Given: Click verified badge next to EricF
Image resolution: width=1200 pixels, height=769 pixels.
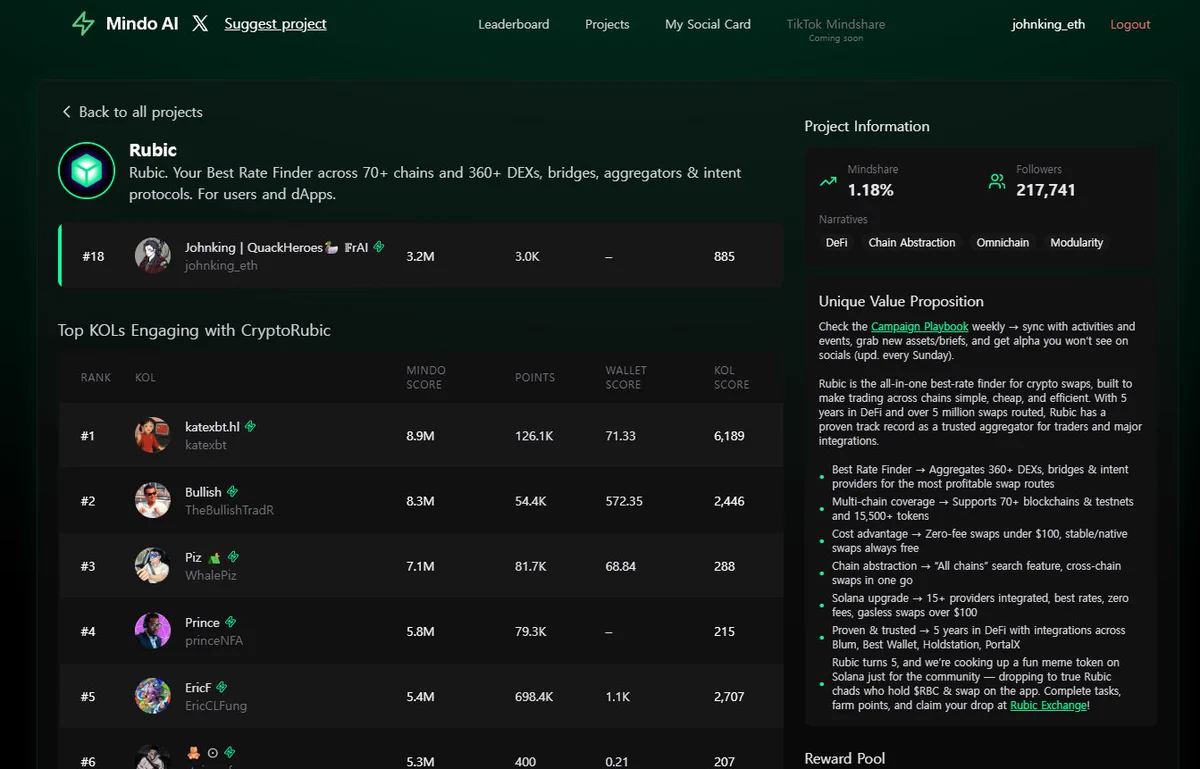Looking at the screenshot, I should pyautogui.click(x=222, y=687).
